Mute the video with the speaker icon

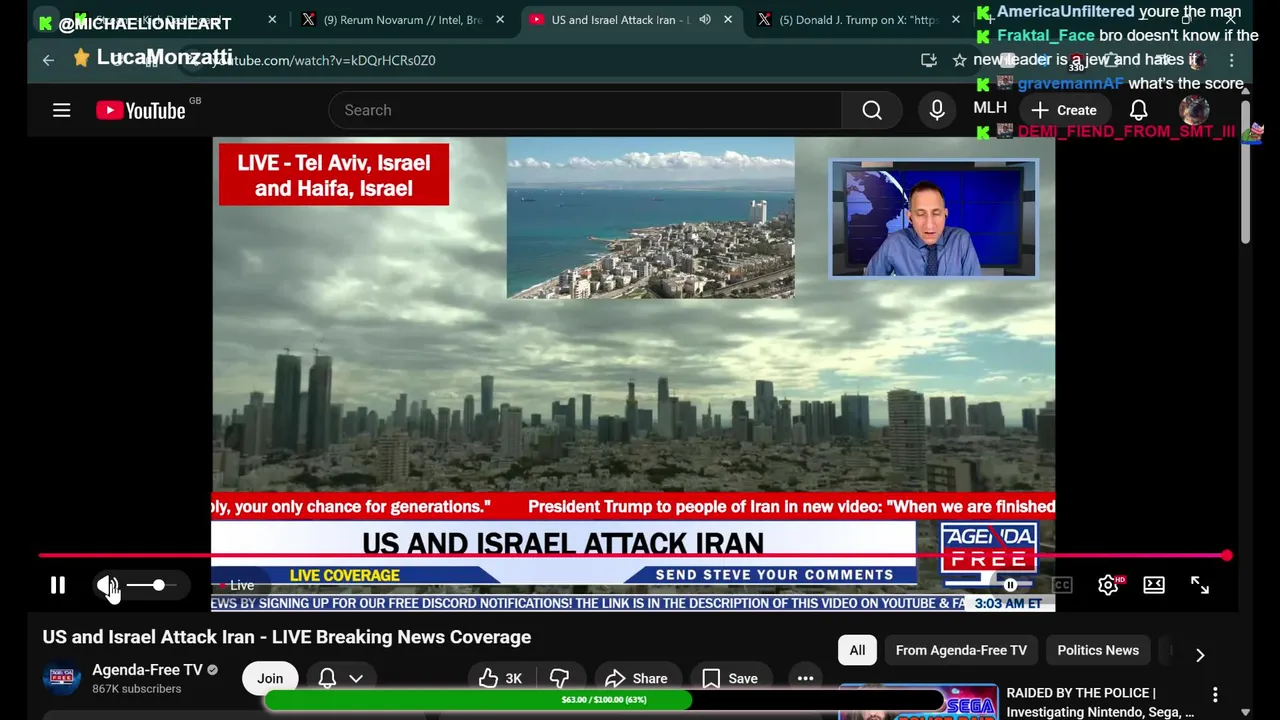107,585
